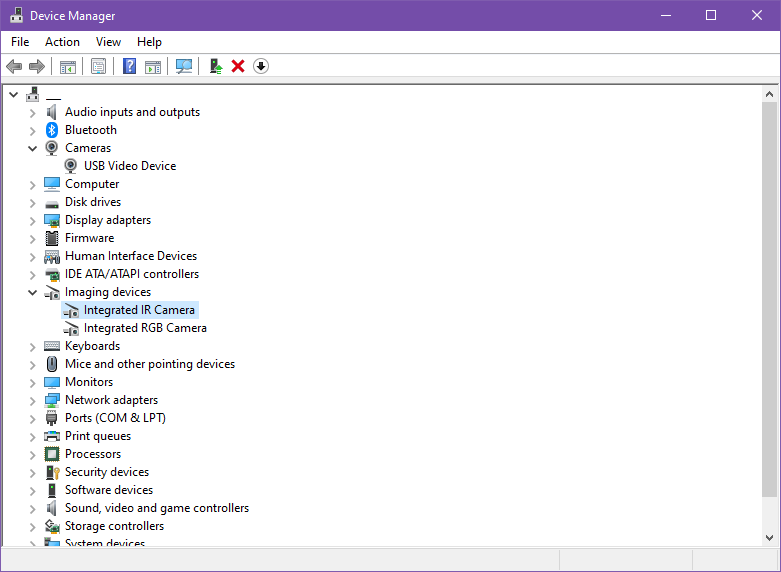Expand Sound, video and game controllers chevron

32,509
